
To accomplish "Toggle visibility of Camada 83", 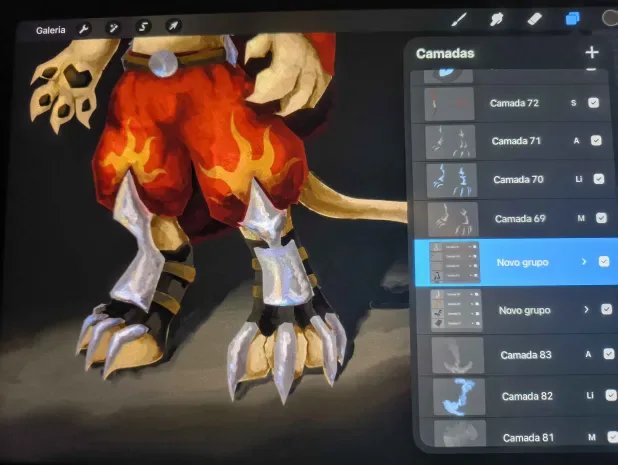I will coord(609,354).
